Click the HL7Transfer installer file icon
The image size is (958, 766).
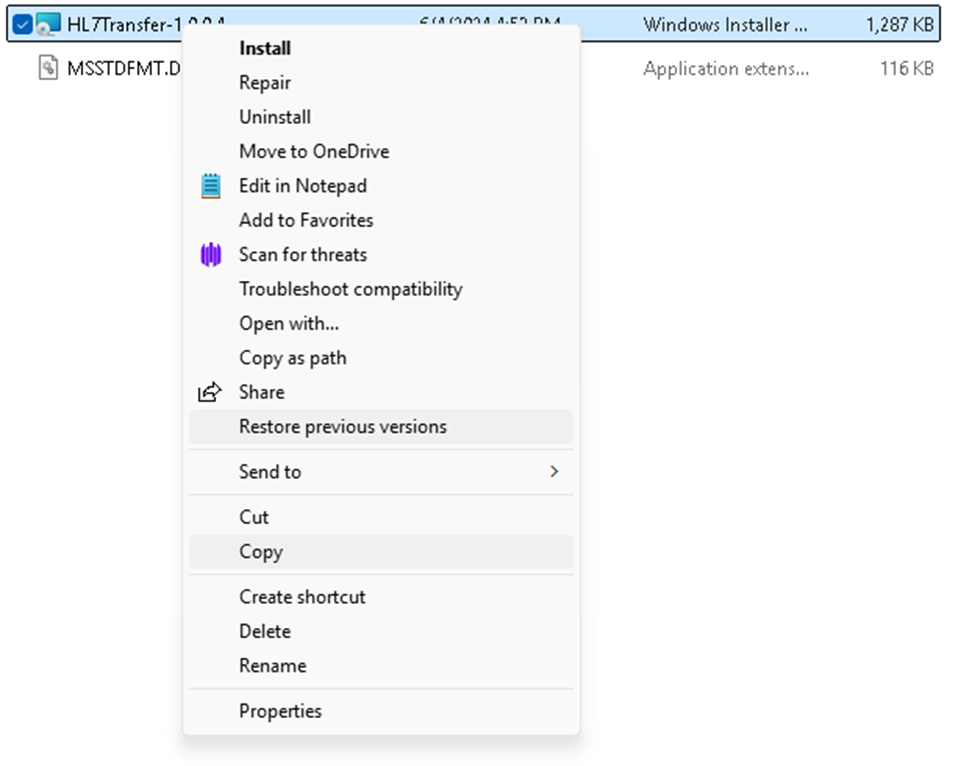pyautogui.click(x=48, y=25)
